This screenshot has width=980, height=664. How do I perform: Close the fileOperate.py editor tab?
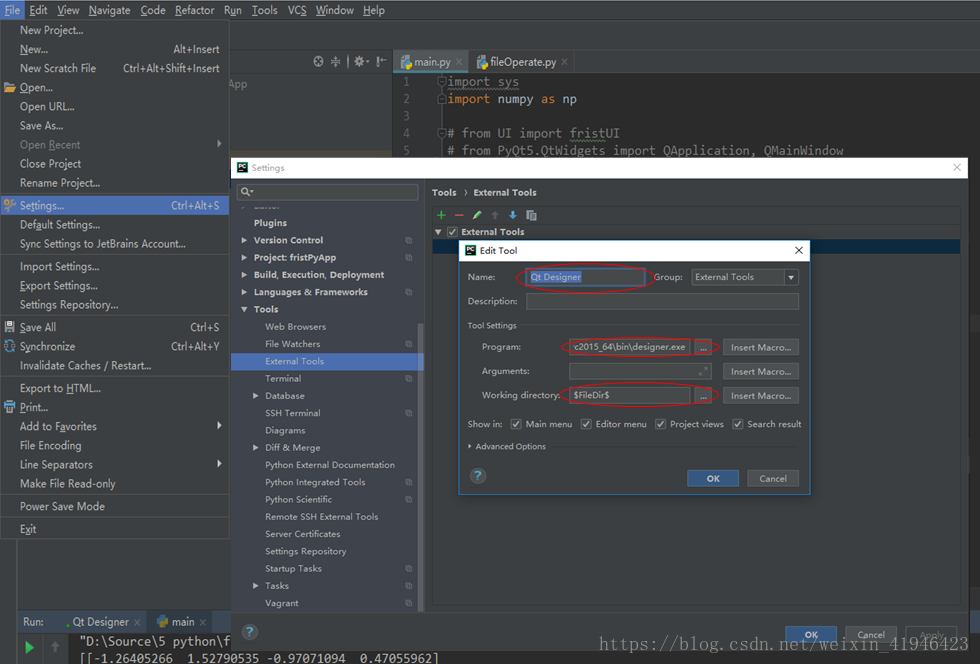(x=564, y=61)
